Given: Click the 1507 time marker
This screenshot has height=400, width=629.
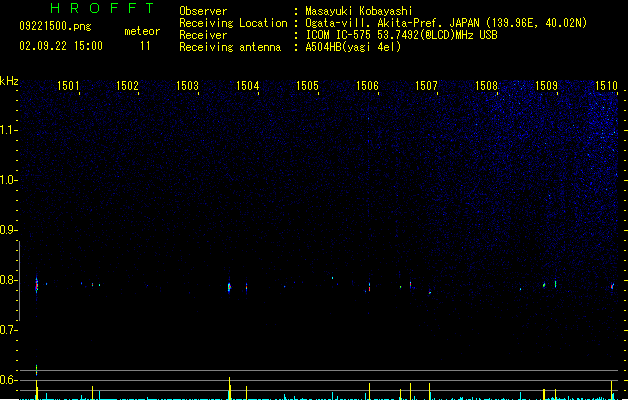Looking at the screenshot, I should (426, 86).
